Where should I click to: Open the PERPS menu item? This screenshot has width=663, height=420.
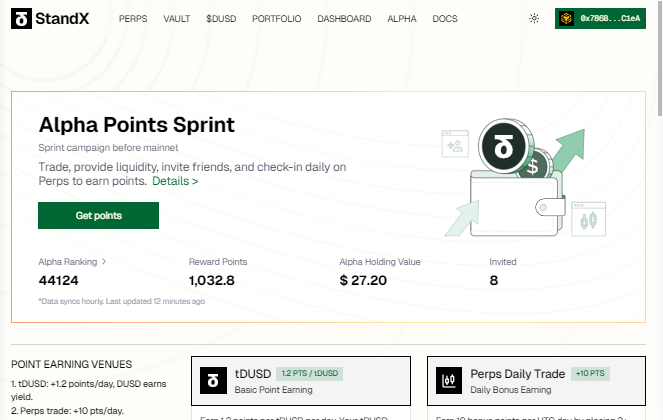[x=133, y=19]
